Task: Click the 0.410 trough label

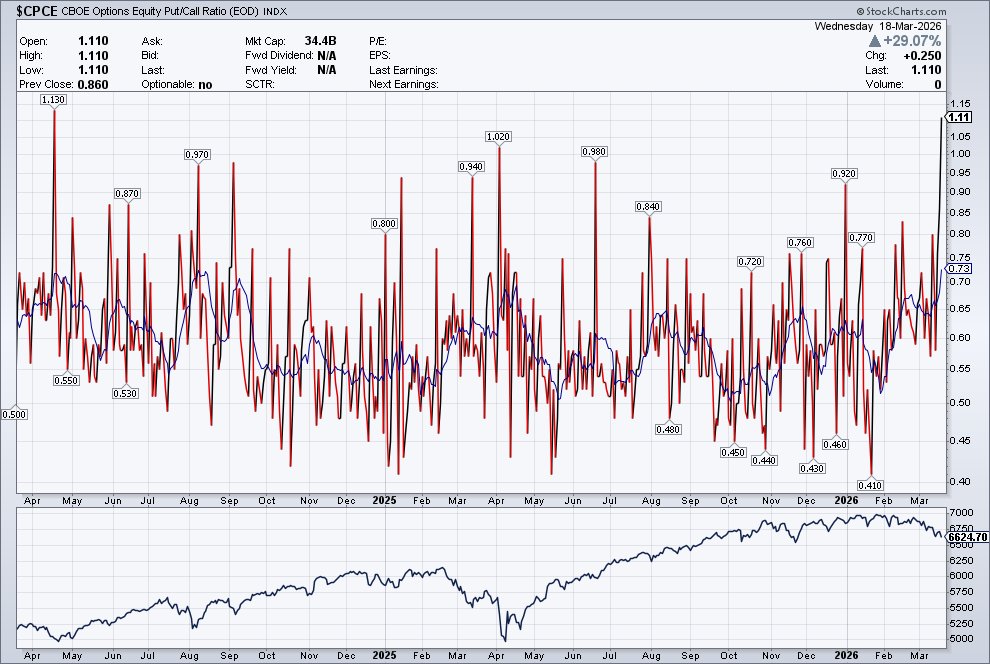Action: pos(870,485)
